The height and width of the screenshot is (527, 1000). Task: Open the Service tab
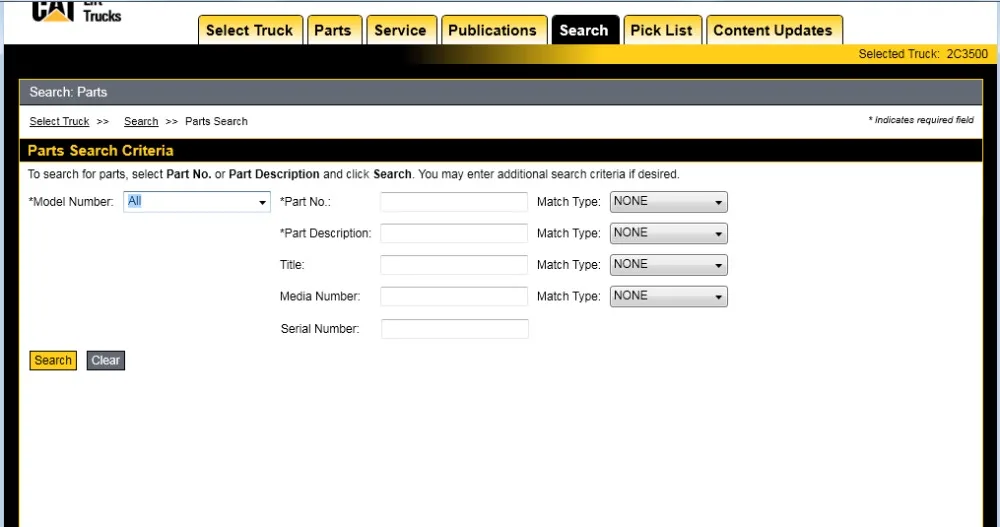tap(400, 30)
